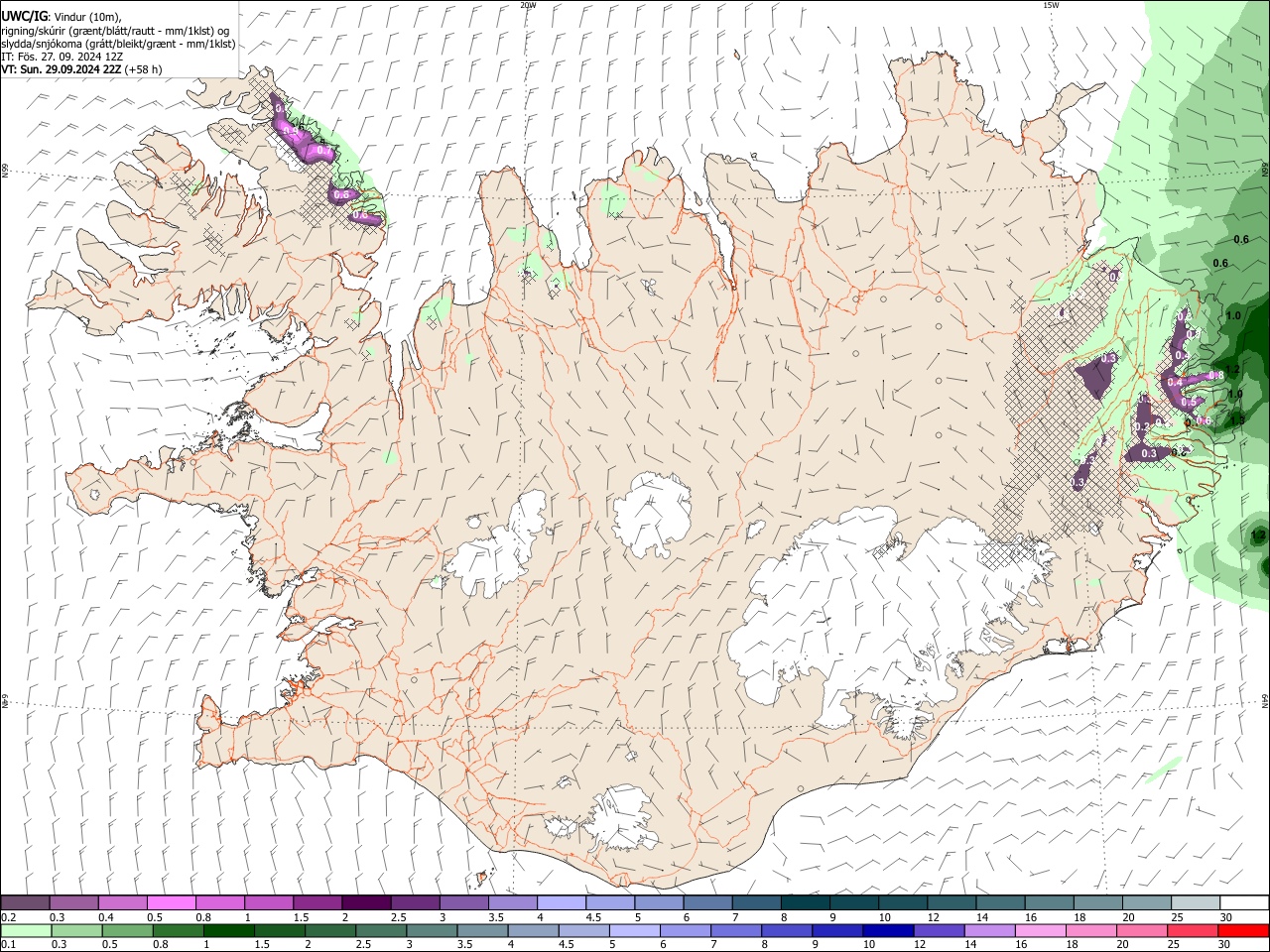This screenshot has height=952, width=1270.
Task: Click bright red rain-scale swatch after 30
Action: tap(1243, 930)
